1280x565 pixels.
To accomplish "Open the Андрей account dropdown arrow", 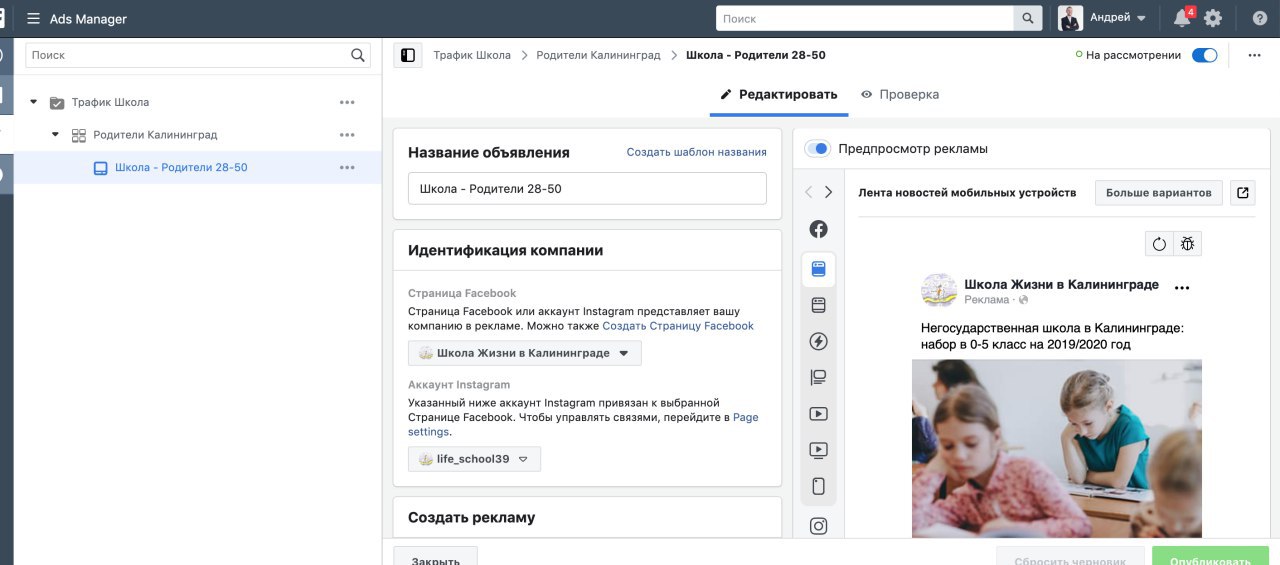I will 1141,18.
